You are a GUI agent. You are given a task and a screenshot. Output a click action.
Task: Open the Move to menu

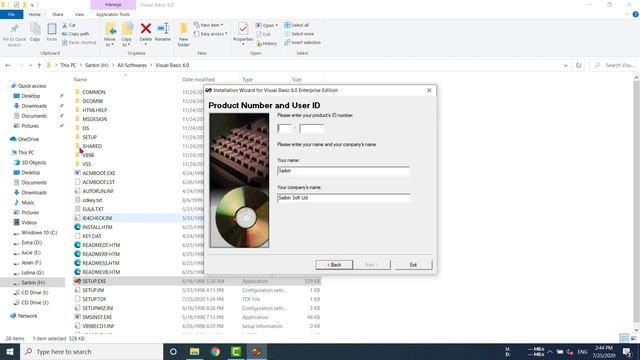[110, 34]
